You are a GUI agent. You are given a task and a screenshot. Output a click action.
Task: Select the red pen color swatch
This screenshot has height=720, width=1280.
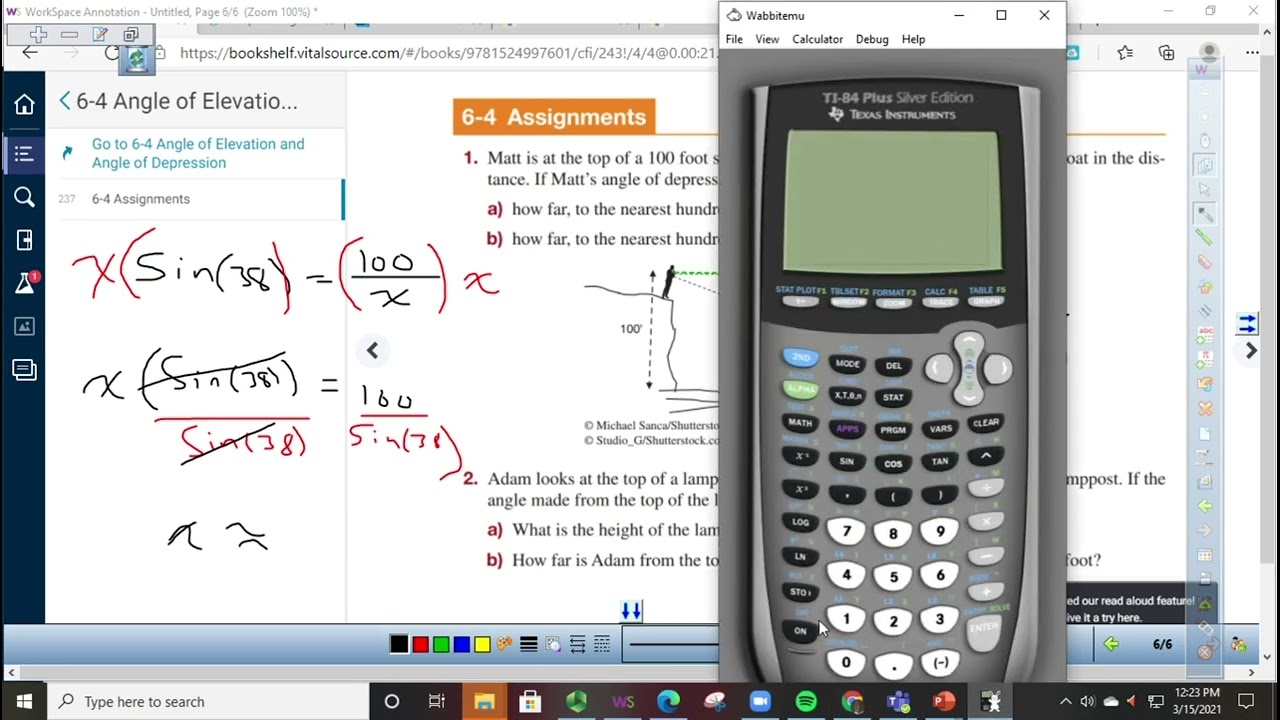click(420, 644)
